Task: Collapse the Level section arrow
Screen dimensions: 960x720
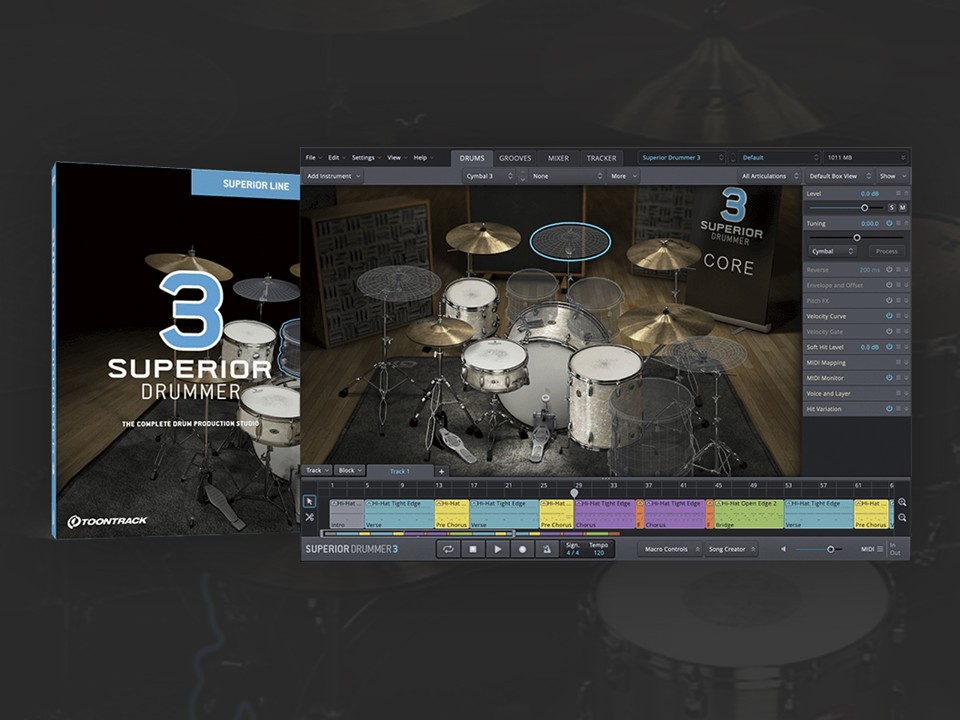Action: point(906,193)
